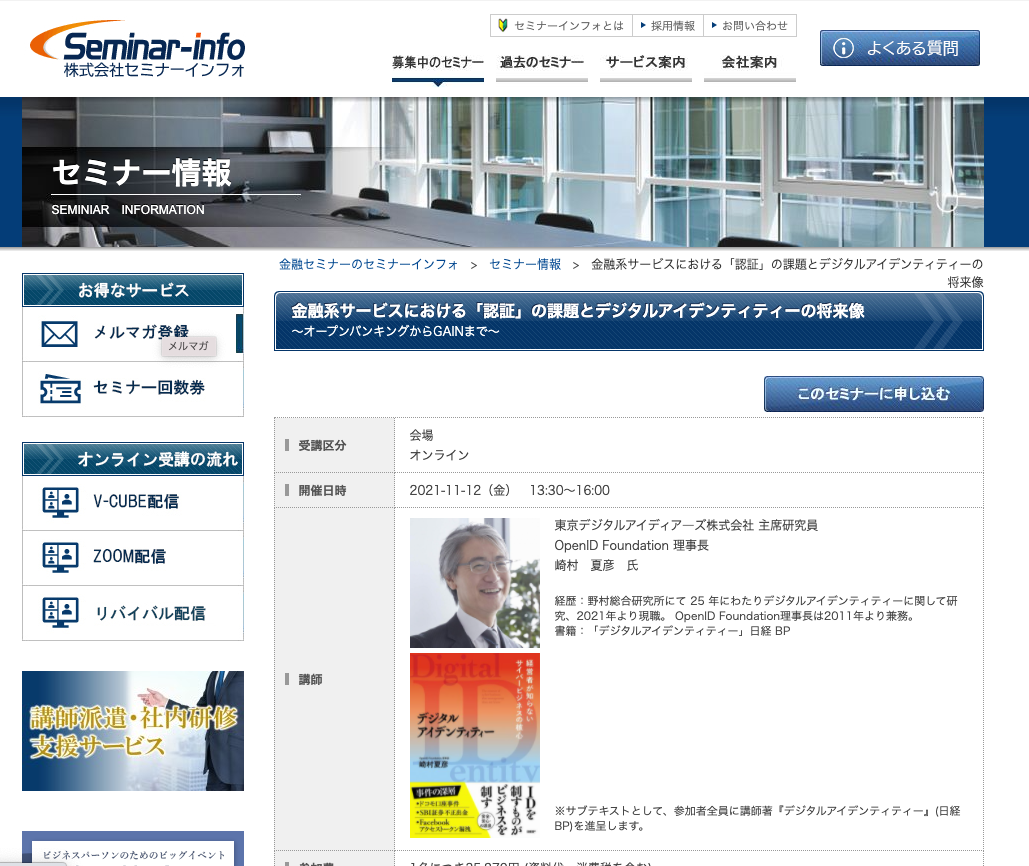This screenshot has height=866, width=1029.
Task: Open the セミナー回数券 link
Action: coord(133,389)
